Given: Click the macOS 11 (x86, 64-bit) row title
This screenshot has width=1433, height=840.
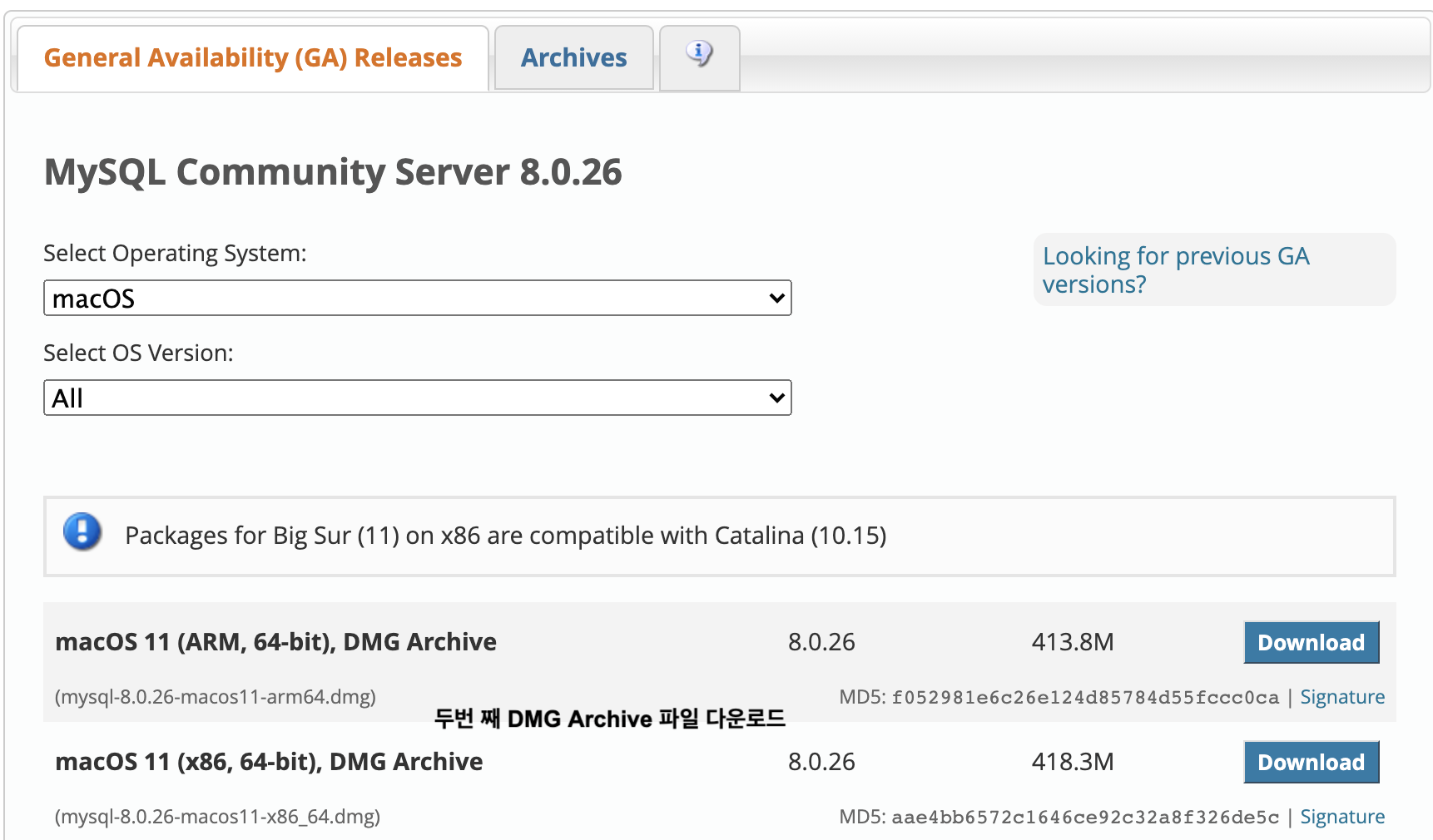Looking at the screenshot, I should click(x=269, y=762).
